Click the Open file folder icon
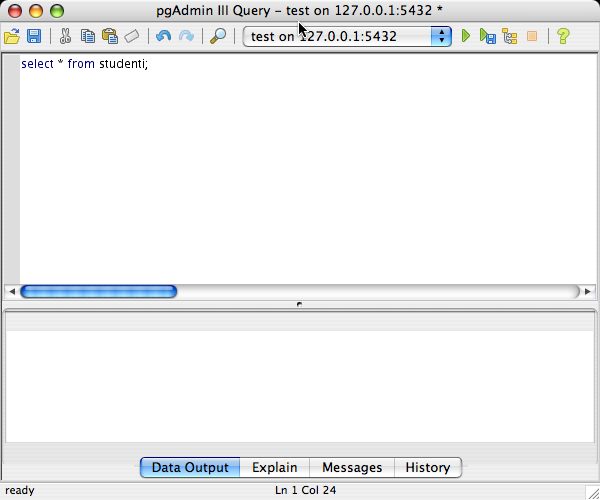The height and width of the screenshot is (500, 600). [x=12, y=37]
